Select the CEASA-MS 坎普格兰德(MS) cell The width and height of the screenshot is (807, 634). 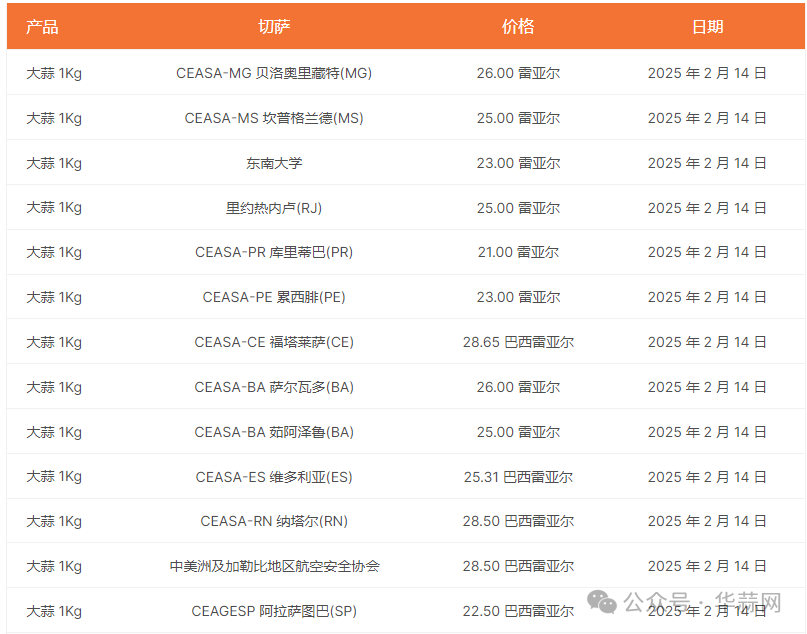click(274, 118)
